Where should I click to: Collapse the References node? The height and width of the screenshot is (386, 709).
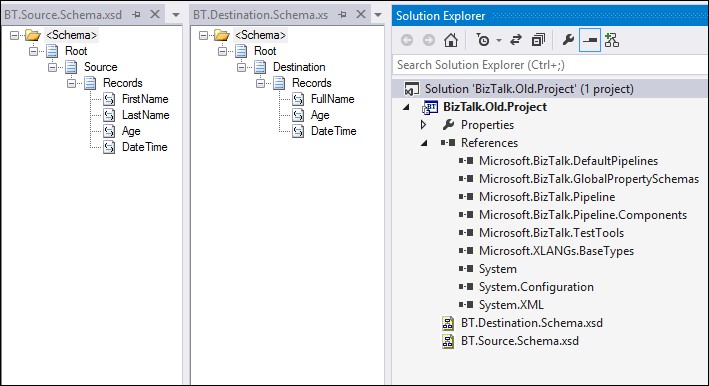[x=424, y=143]
